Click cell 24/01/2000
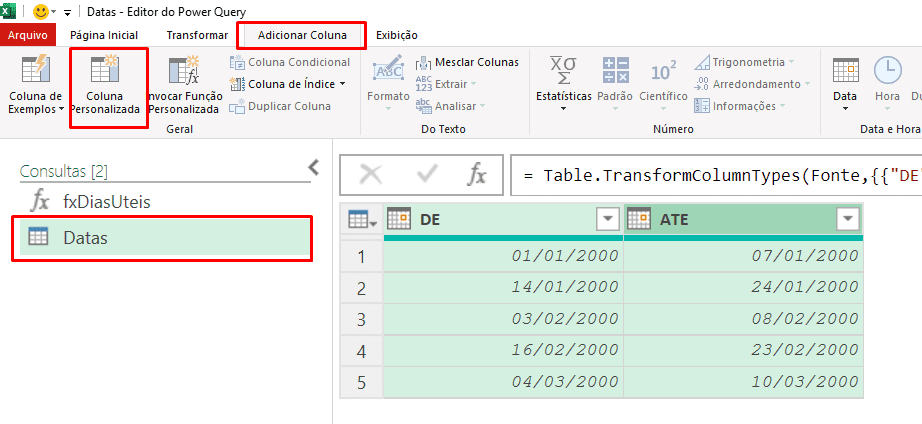 [x=744, y=288]
